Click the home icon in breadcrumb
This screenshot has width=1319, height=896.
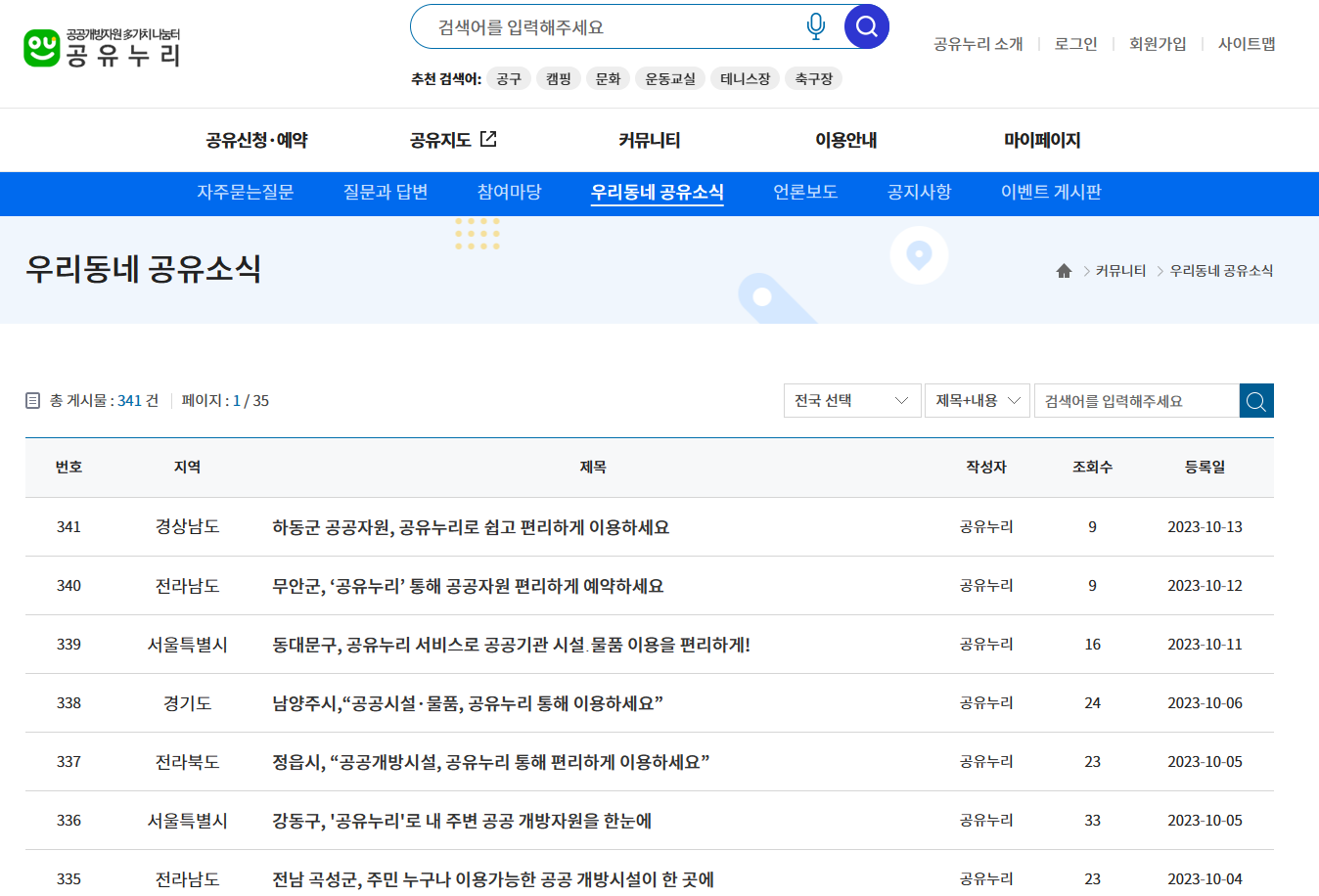1064,271
